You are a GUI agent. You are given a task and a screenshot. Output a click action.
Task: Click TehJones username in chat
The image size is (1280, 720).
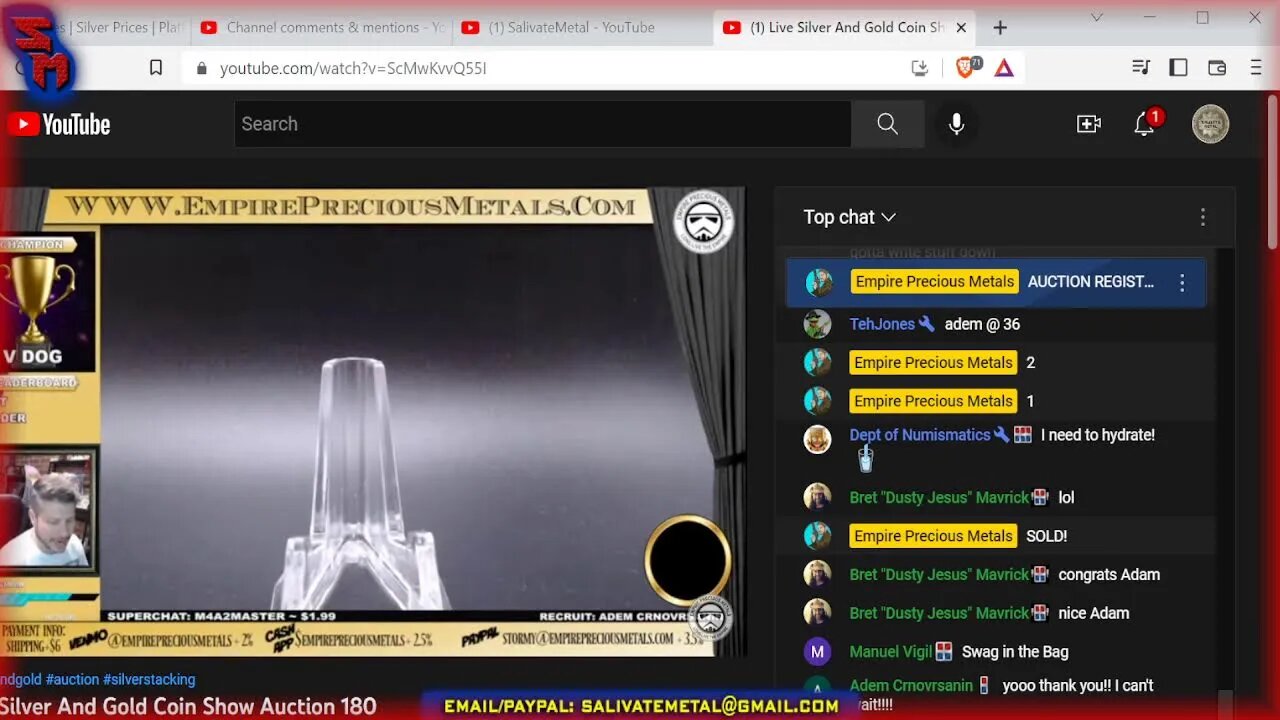(x=882, y=324)
